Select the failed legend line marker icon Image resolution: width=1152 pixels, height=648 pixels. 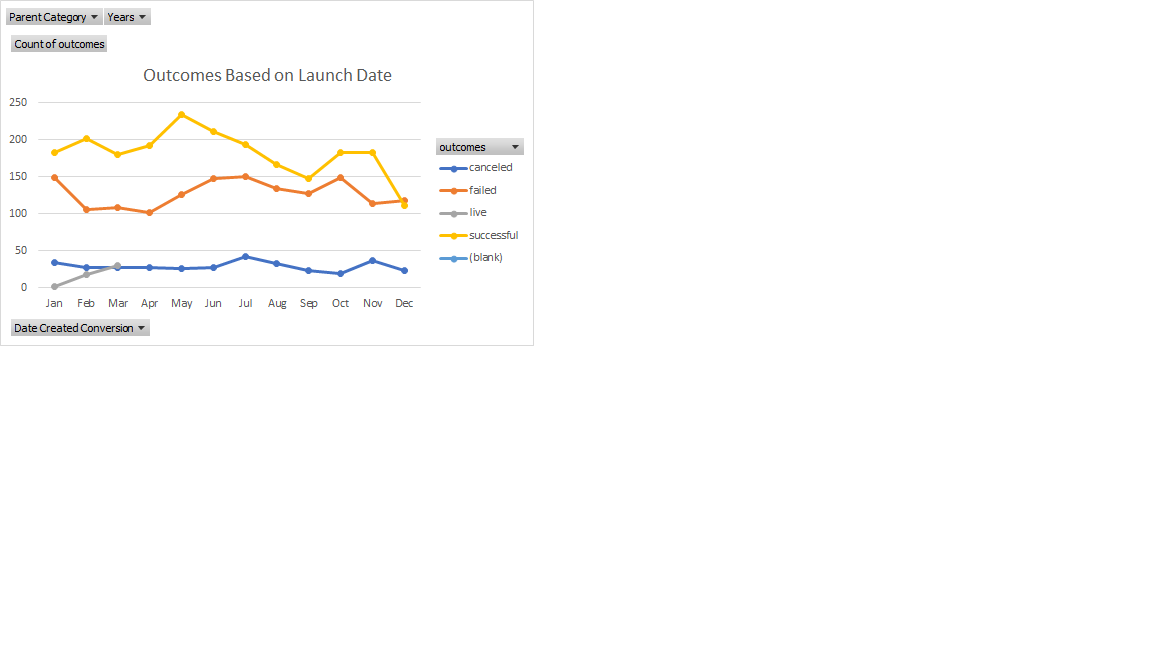click(x=452, y=190)
